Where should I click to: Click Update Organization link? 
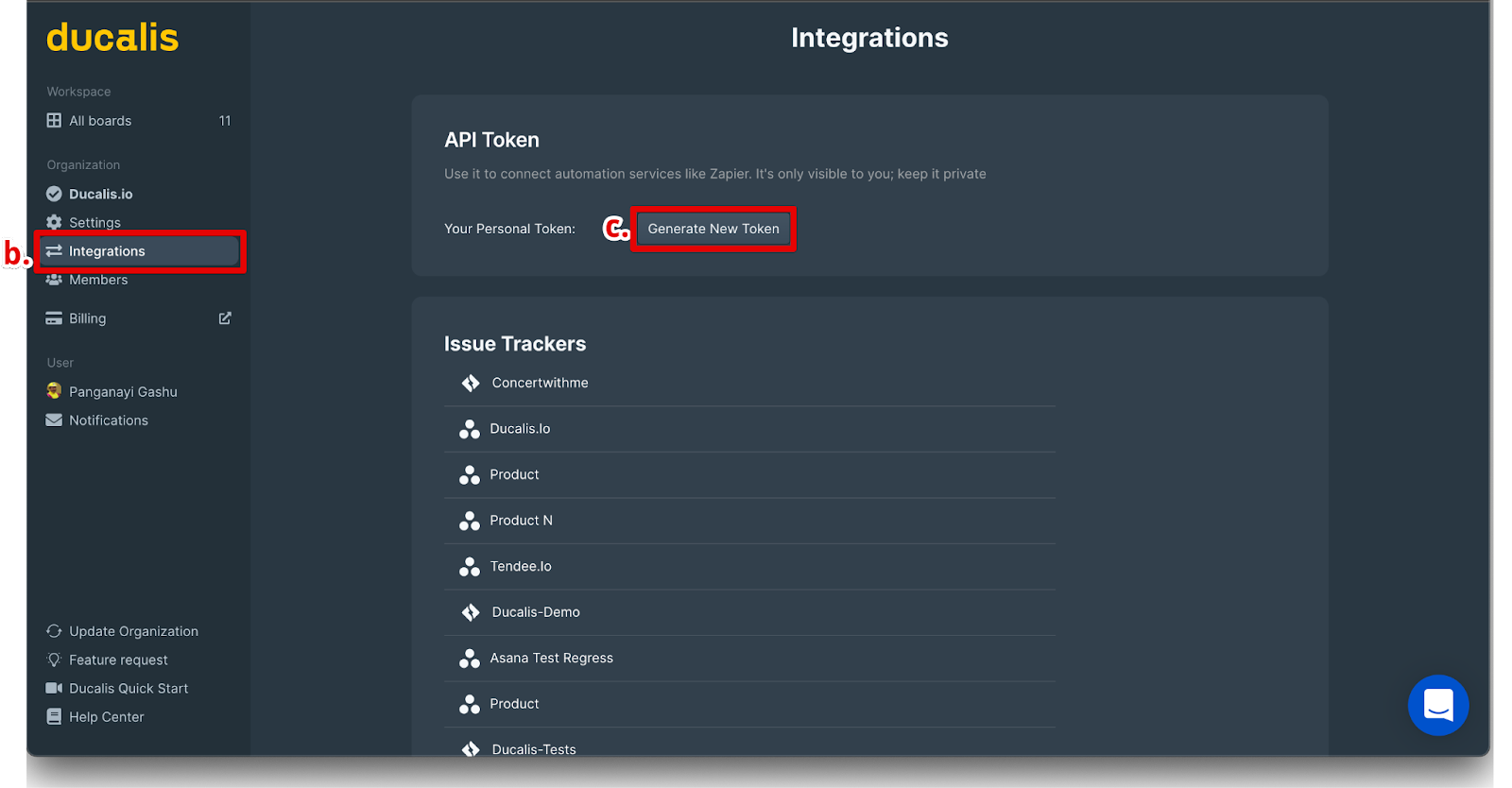point(133,631)
